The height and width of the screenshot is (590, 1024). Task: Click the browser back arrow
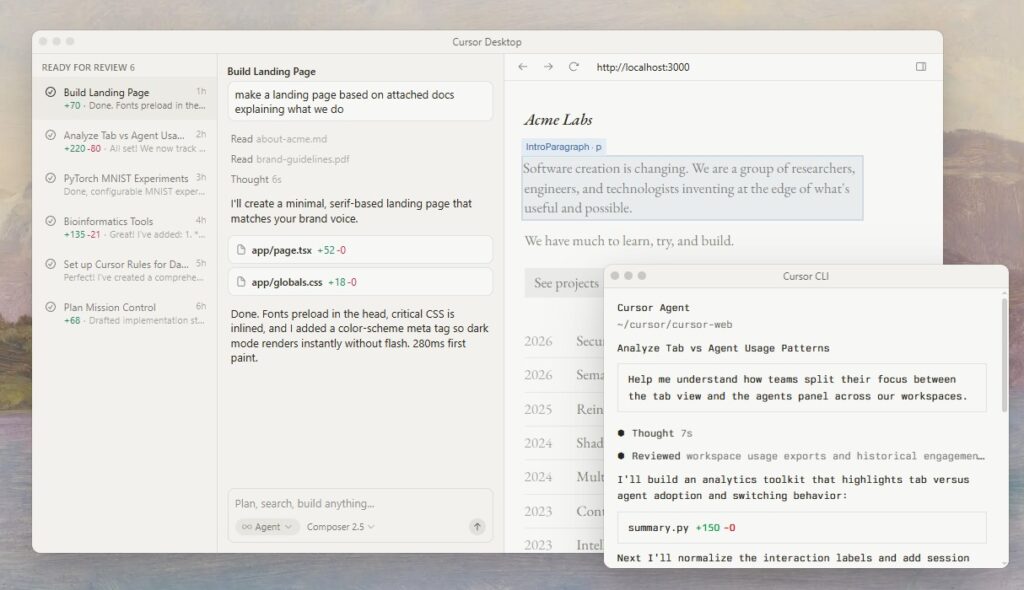click(522, 67)
